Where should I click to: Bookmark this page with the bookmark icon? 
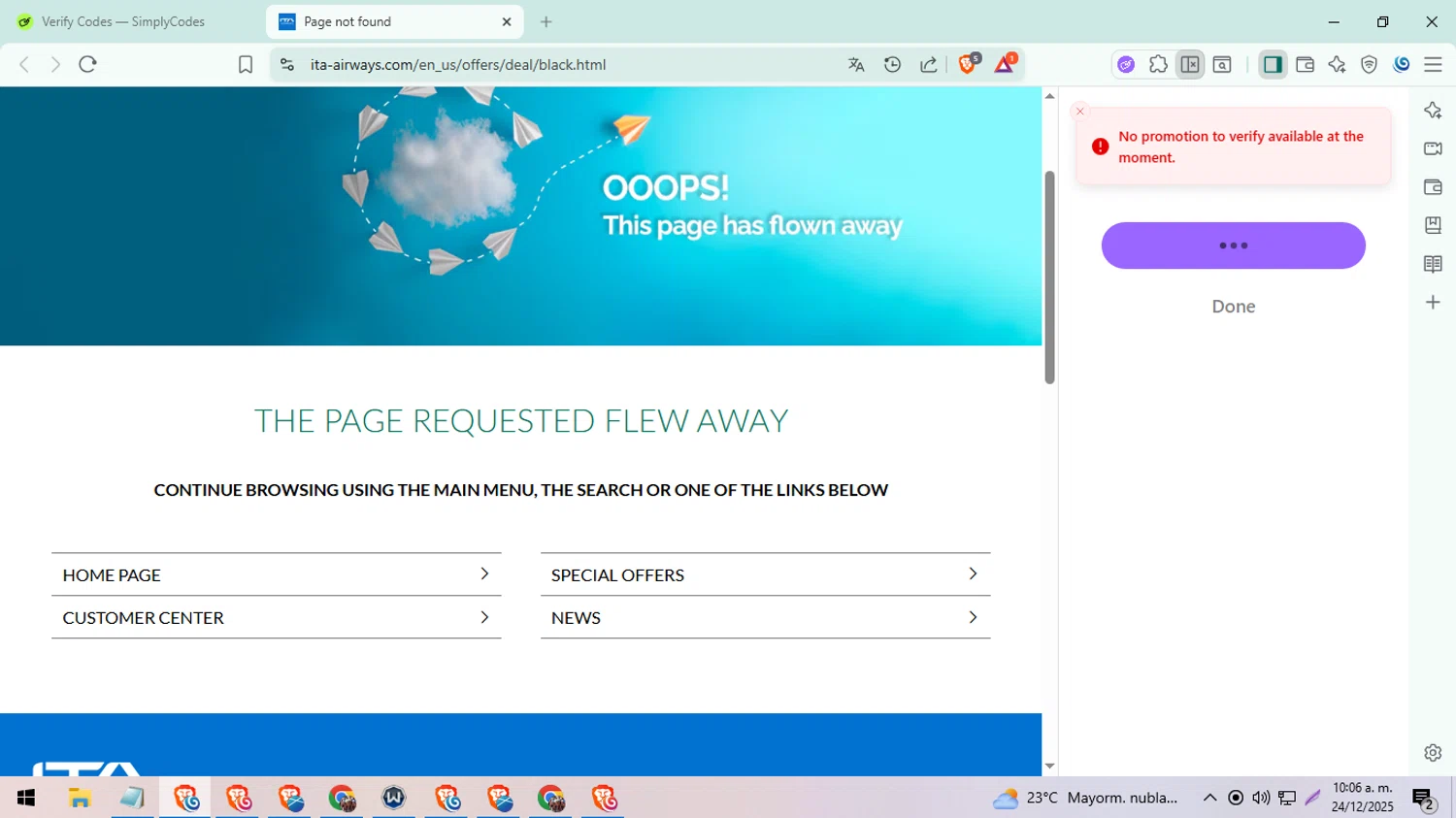[246, 64]
